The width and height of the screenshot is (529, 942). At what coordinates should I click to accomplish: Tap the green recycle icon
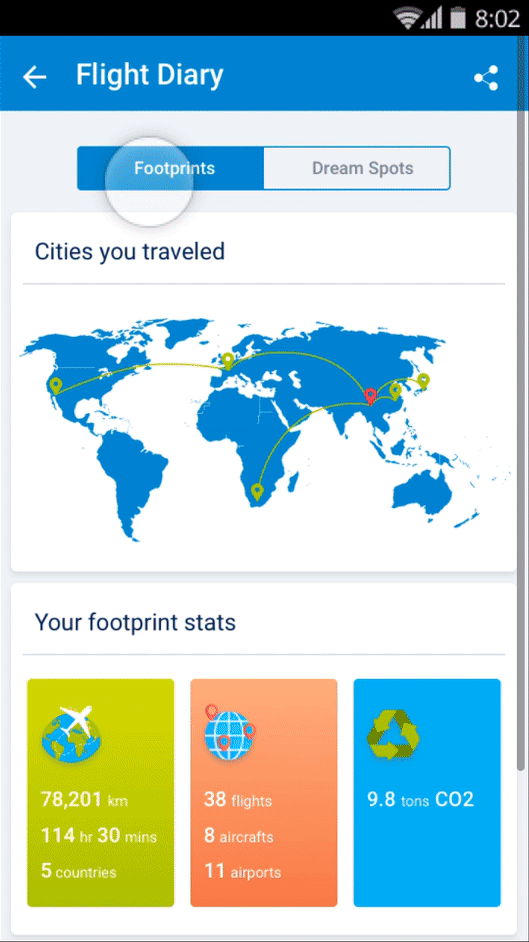(393, 734)
